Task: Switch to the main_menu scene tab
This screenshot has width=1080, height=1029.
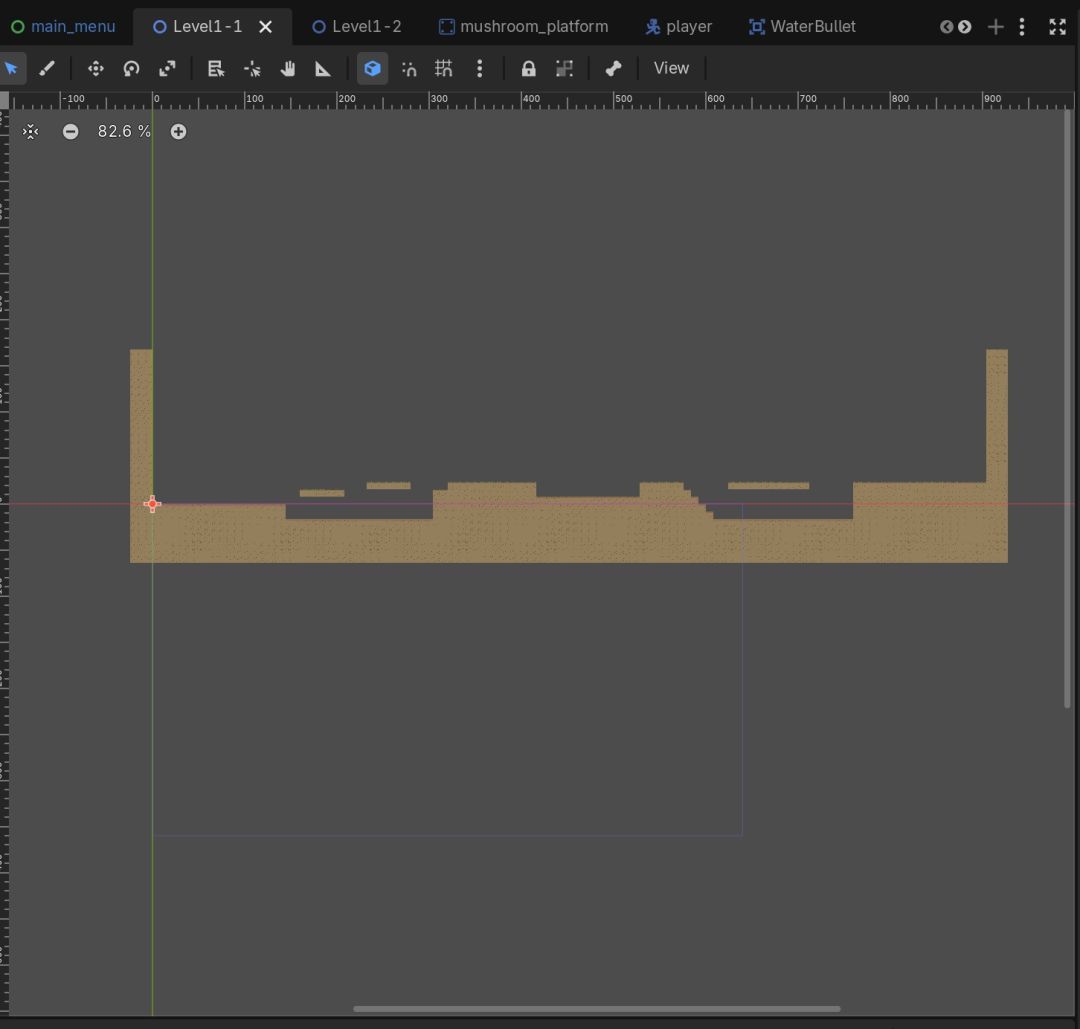Action: pyautogui.click(x=63, y=27)
